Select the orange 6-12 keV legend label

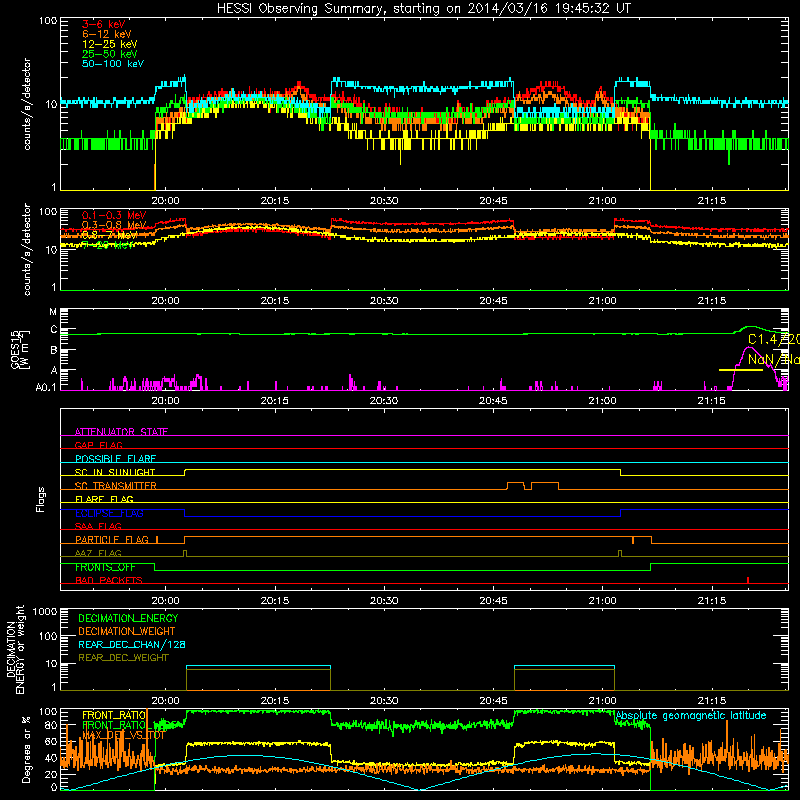107,34
